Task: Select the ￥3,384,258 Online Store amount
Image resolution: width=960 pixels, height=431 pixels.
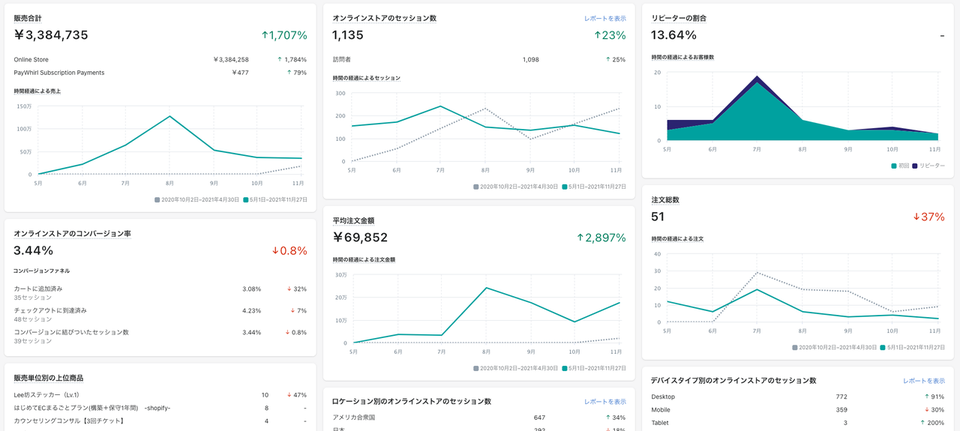Action: 231,60
